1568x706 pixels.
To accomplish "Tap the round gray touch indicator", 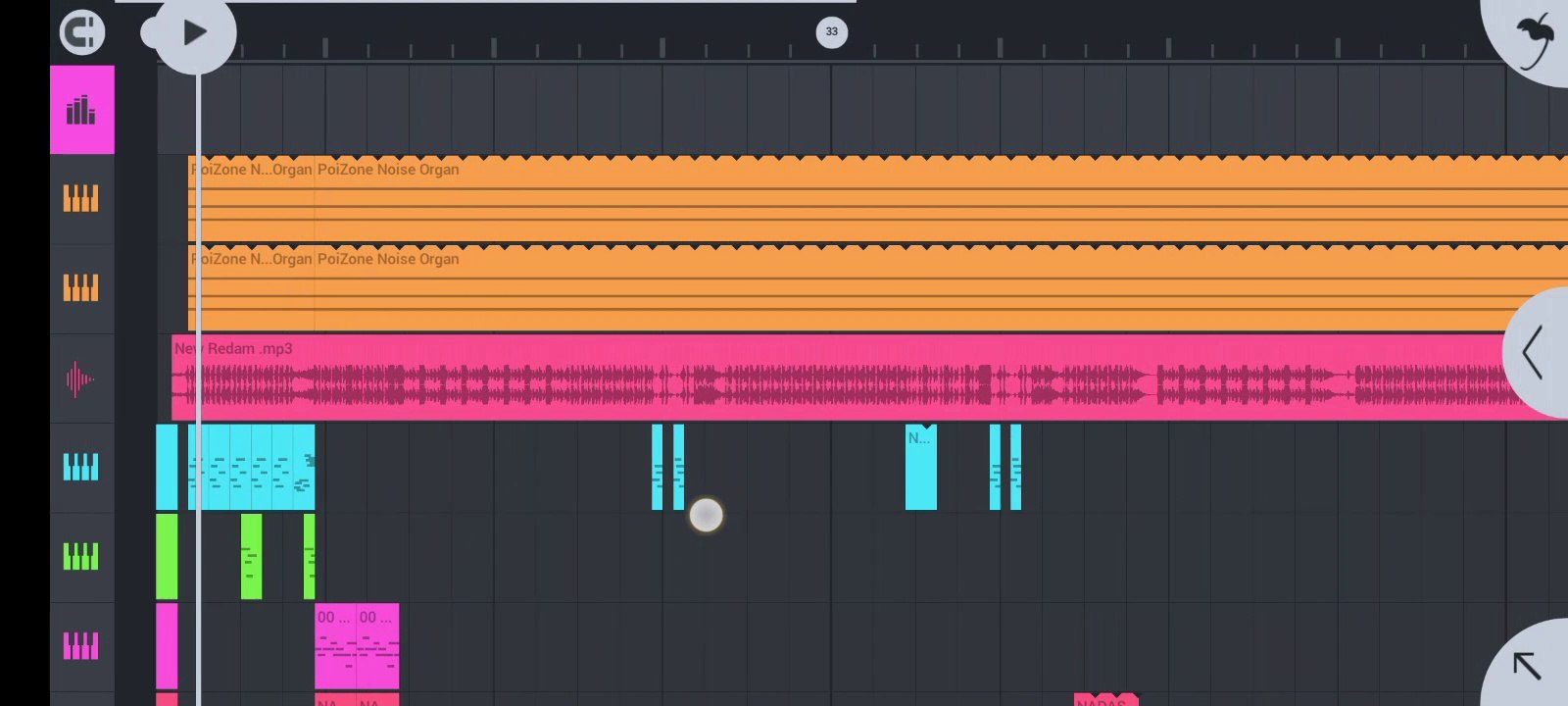I will [x=706, y=515].
